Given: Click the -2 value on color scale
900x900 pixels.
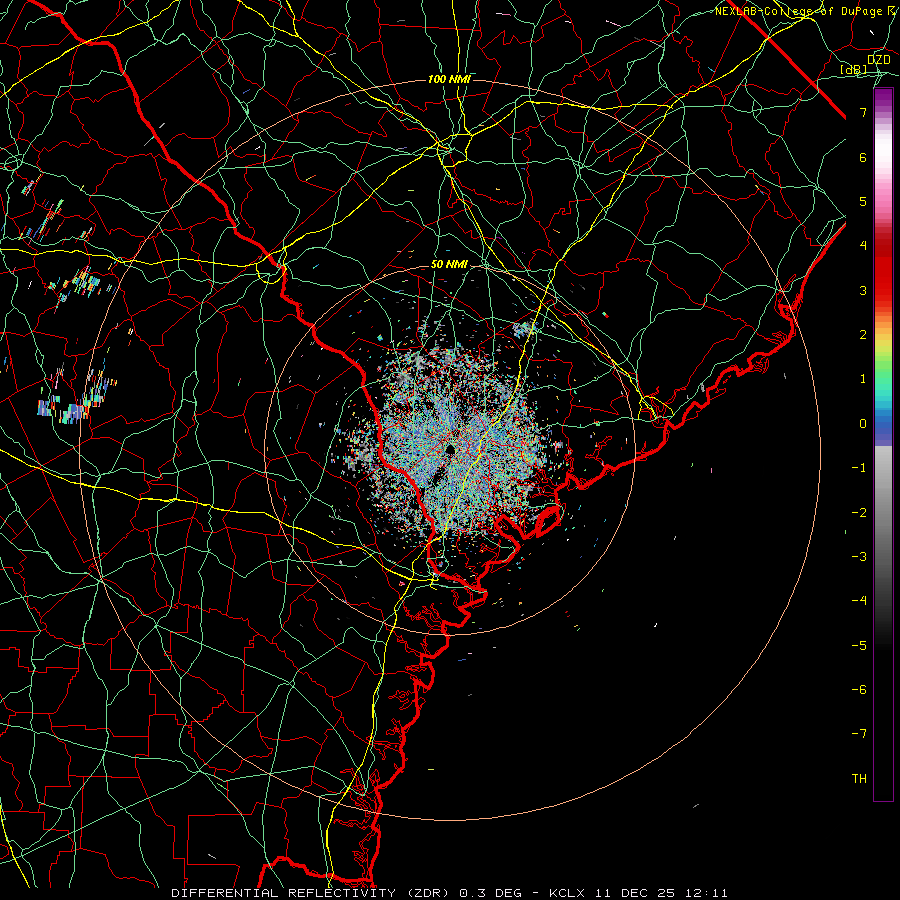Looking at the screenshot, I should (859, 513).
